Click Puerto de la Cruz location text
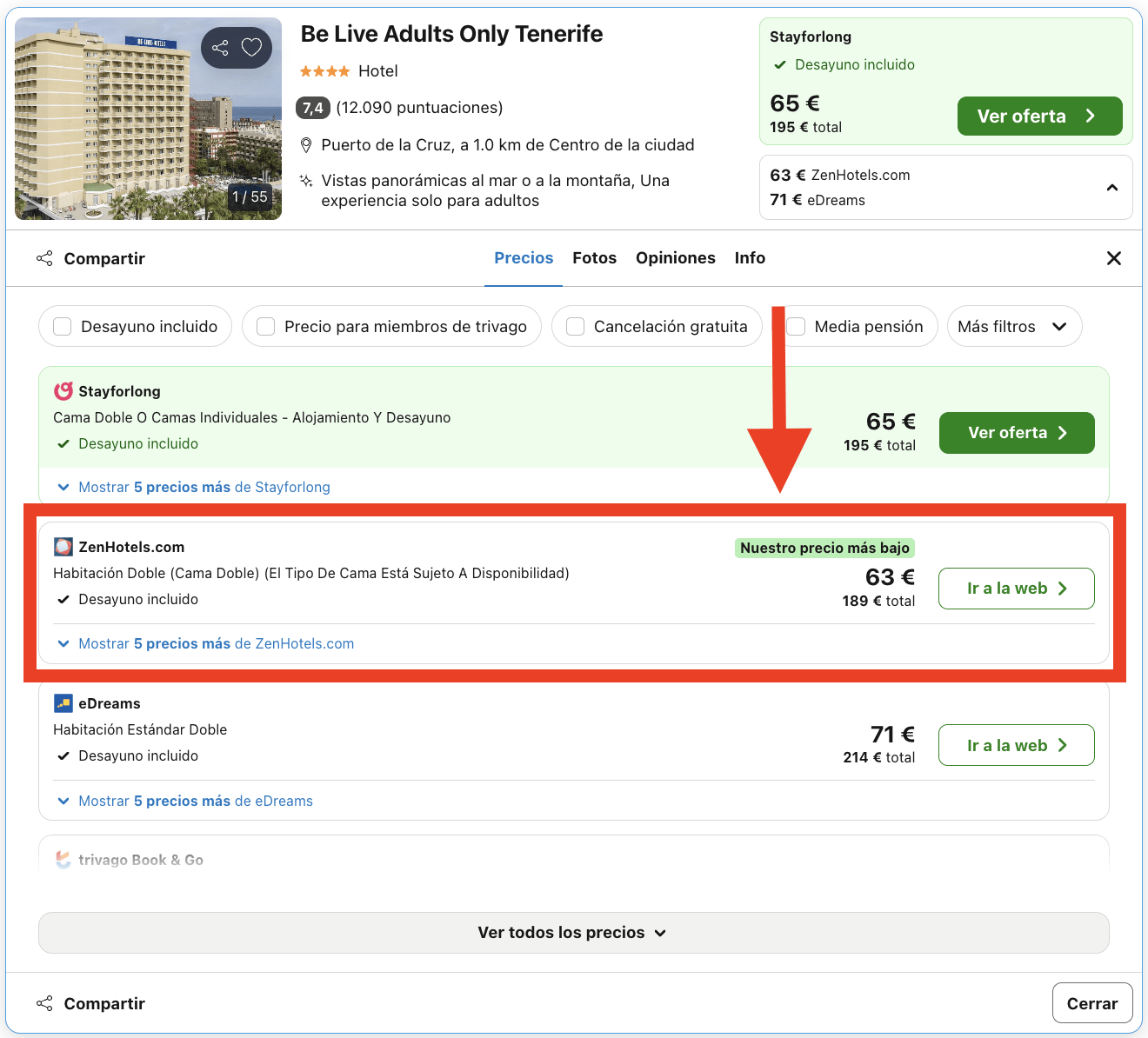Screen dimensions: 1148x1038 pos(508,145)
